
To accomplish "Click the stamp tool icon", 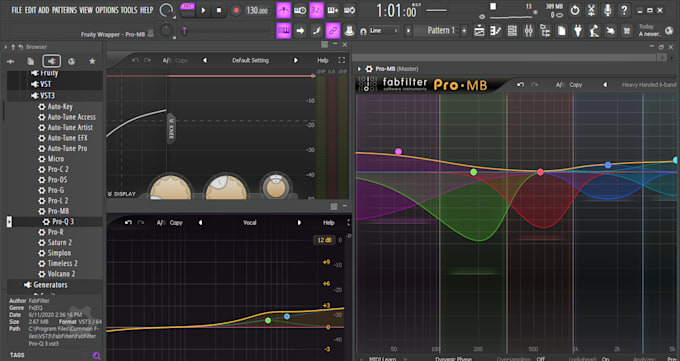I will 349,31.
